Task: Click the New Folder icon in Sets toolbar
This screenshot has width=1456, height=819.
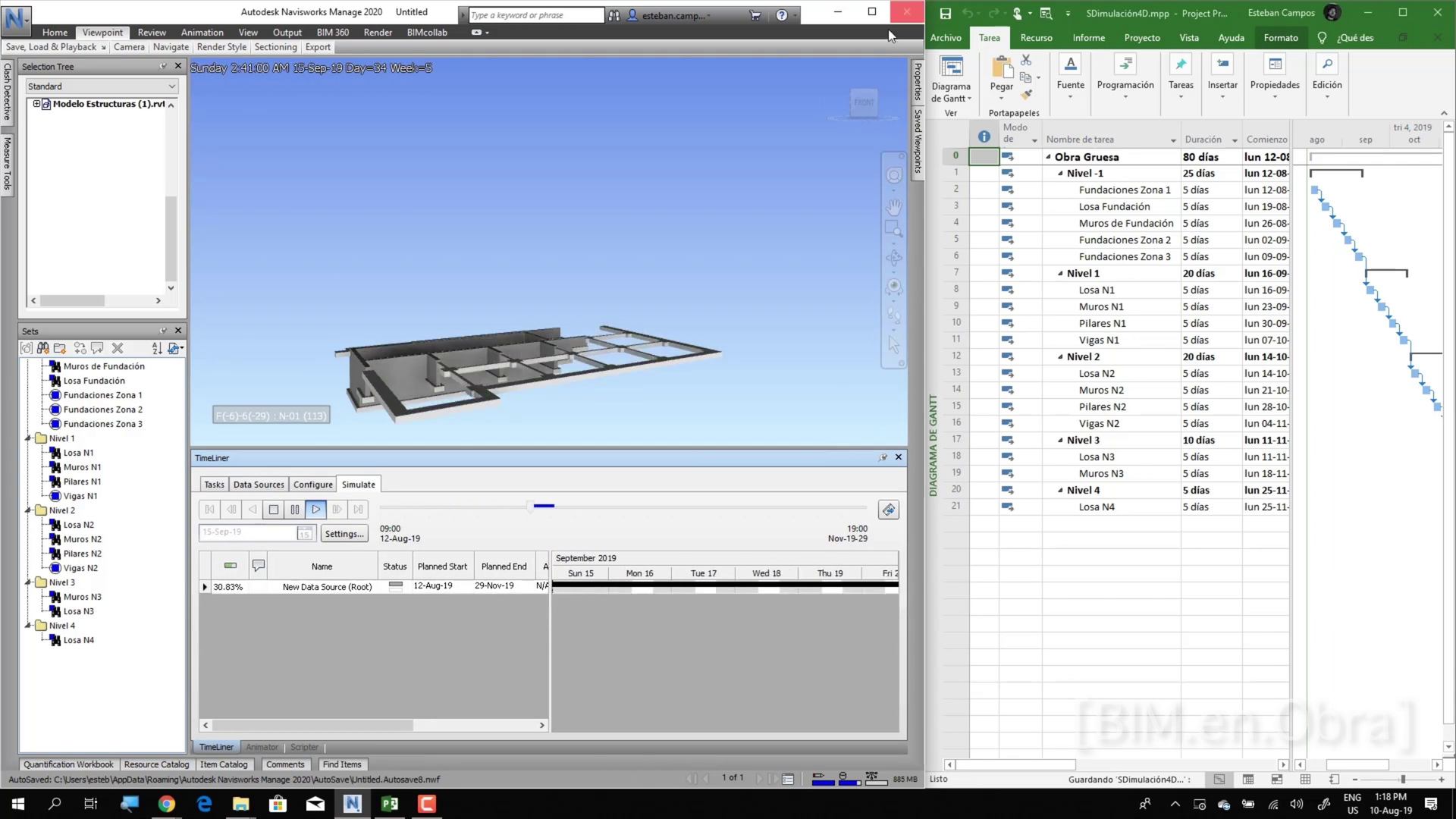Action: [x=60, y=348]
